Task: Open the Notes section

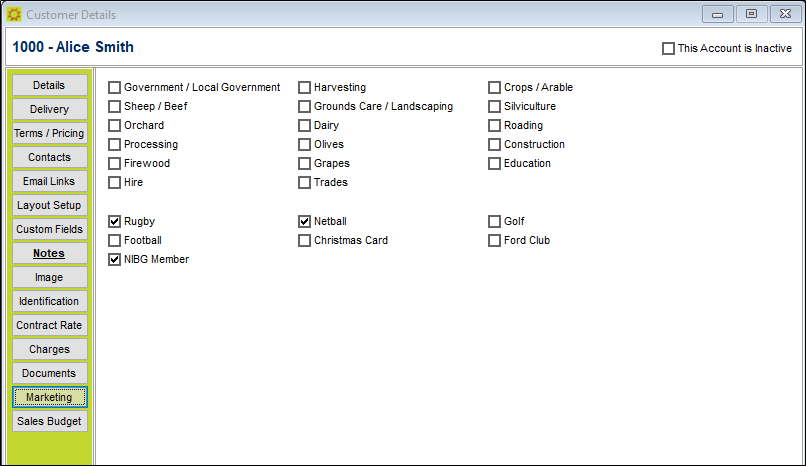Action: 49,253
